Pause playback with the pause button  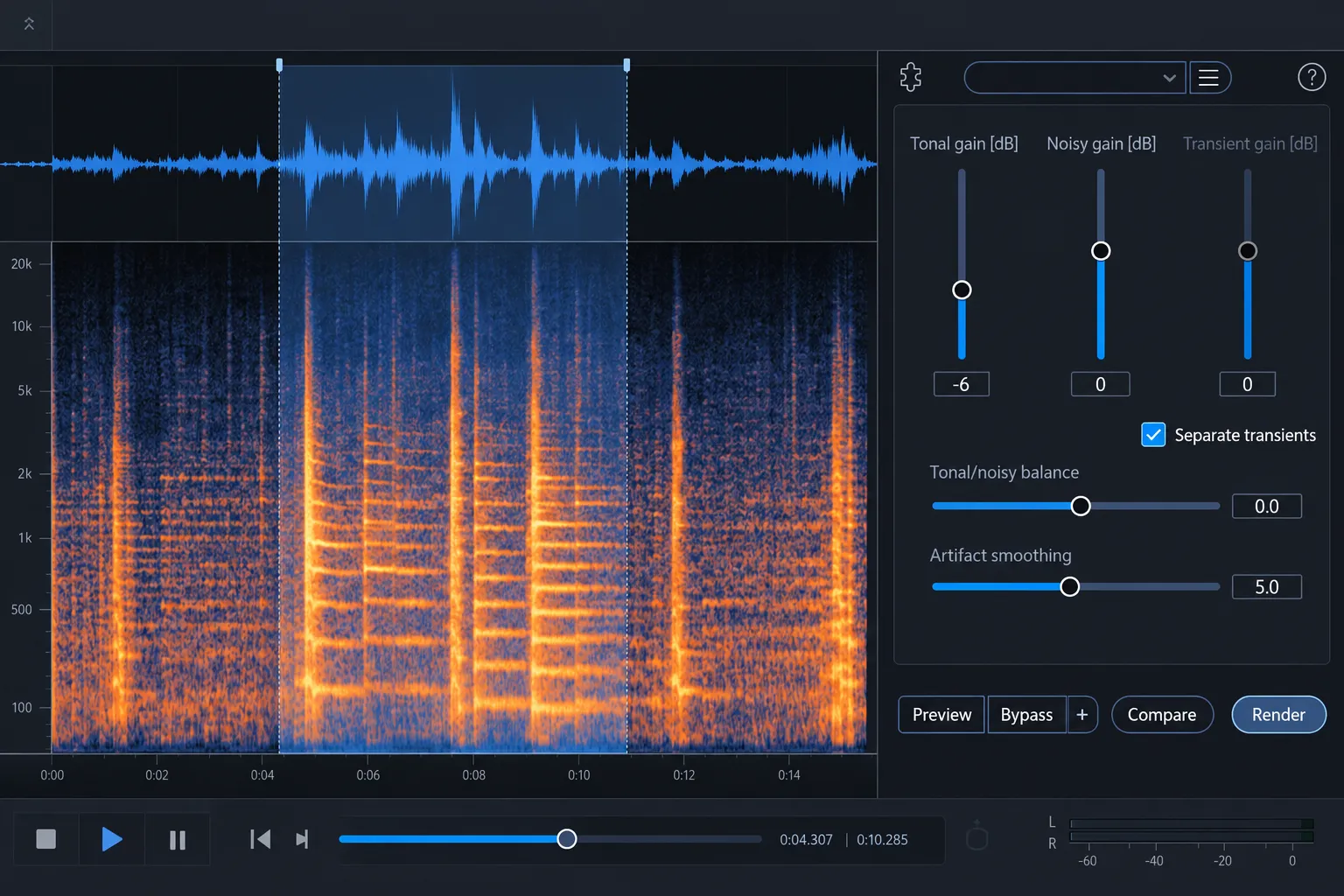(178, 840)
